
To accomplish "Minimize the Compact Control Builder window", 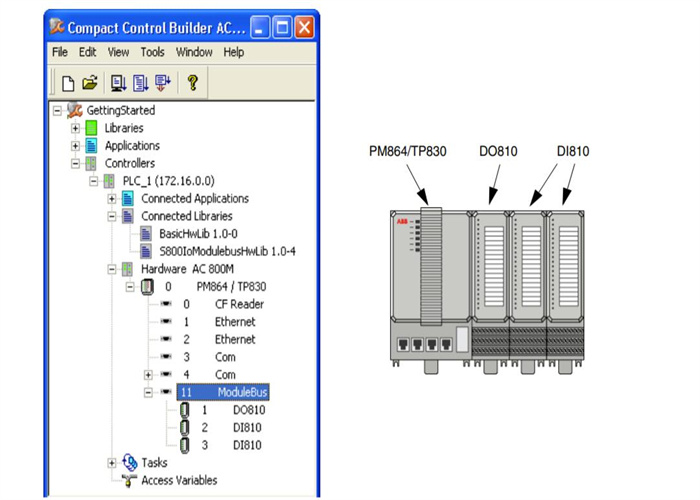I will pos(260,28).
